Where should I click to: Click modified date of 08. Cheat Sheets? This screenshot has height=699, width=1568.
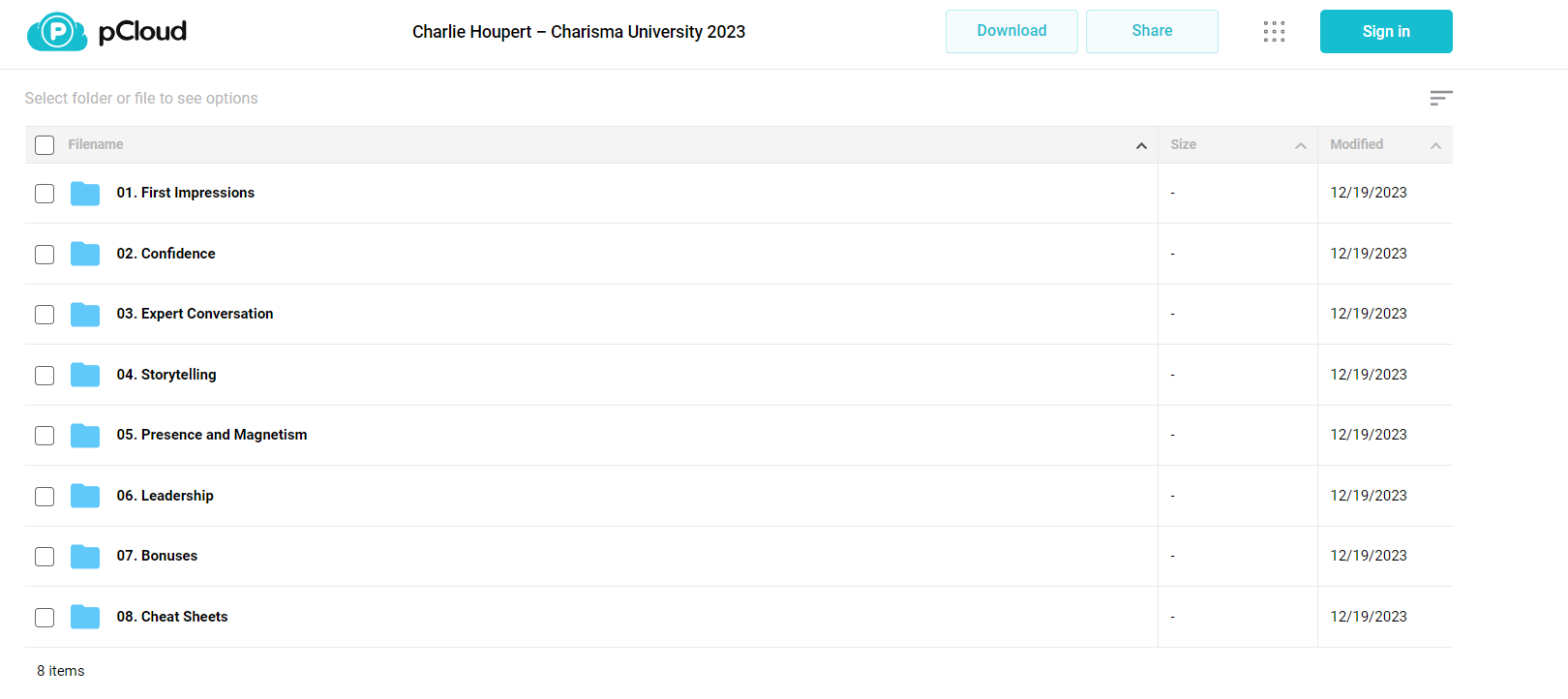coord(1369,617)
